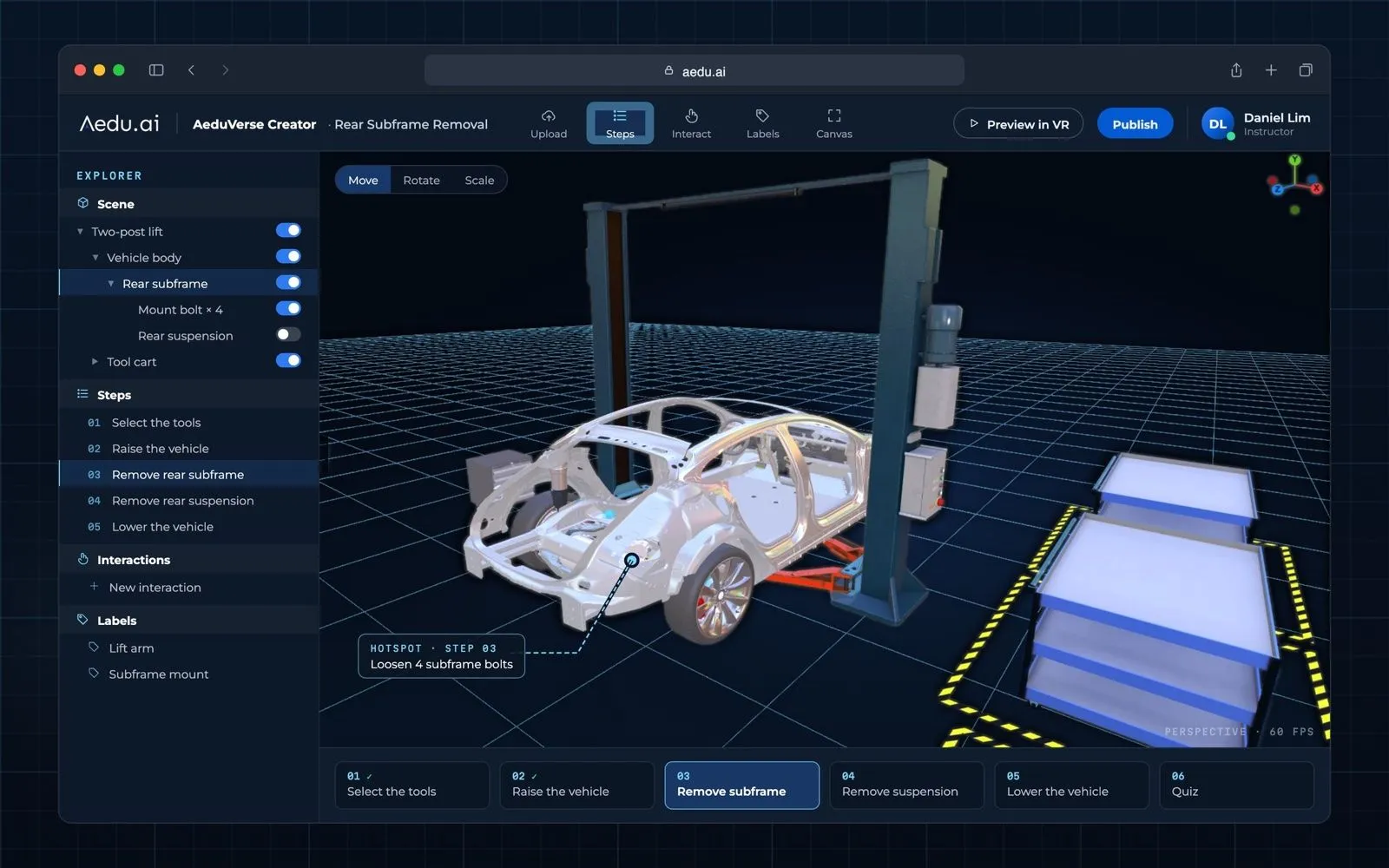Viewport: 1389px width, 868px height.
Task: Expand the Tool cart tree node
Action: 95,361
